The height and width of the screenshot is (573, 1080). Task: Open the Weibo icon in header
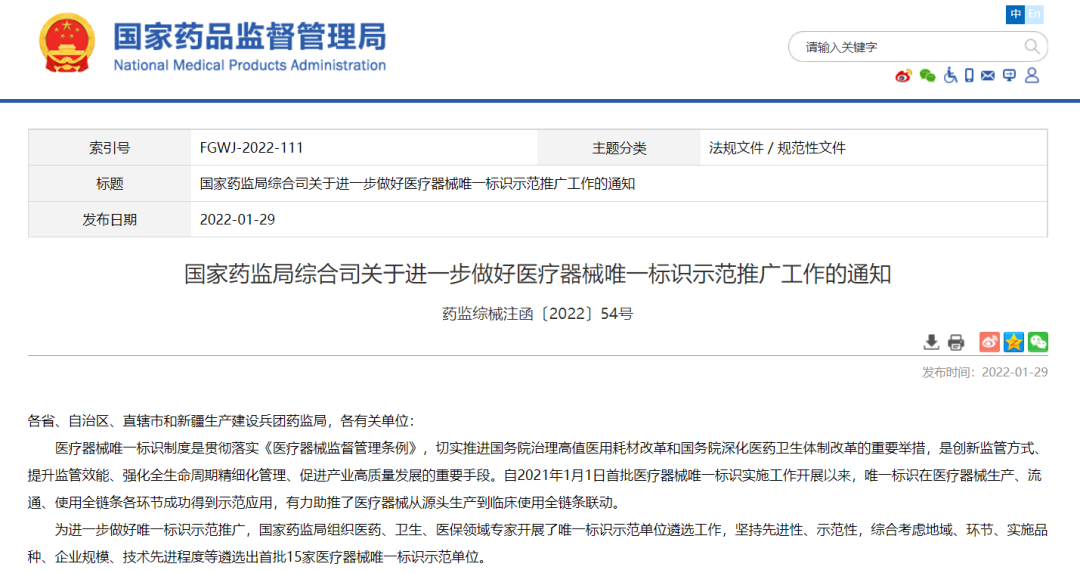pos(903,76)
